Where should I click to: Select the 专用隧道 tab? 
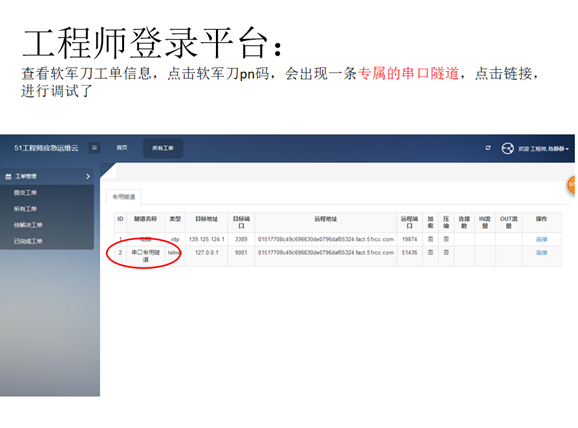(x=124, y=197)
